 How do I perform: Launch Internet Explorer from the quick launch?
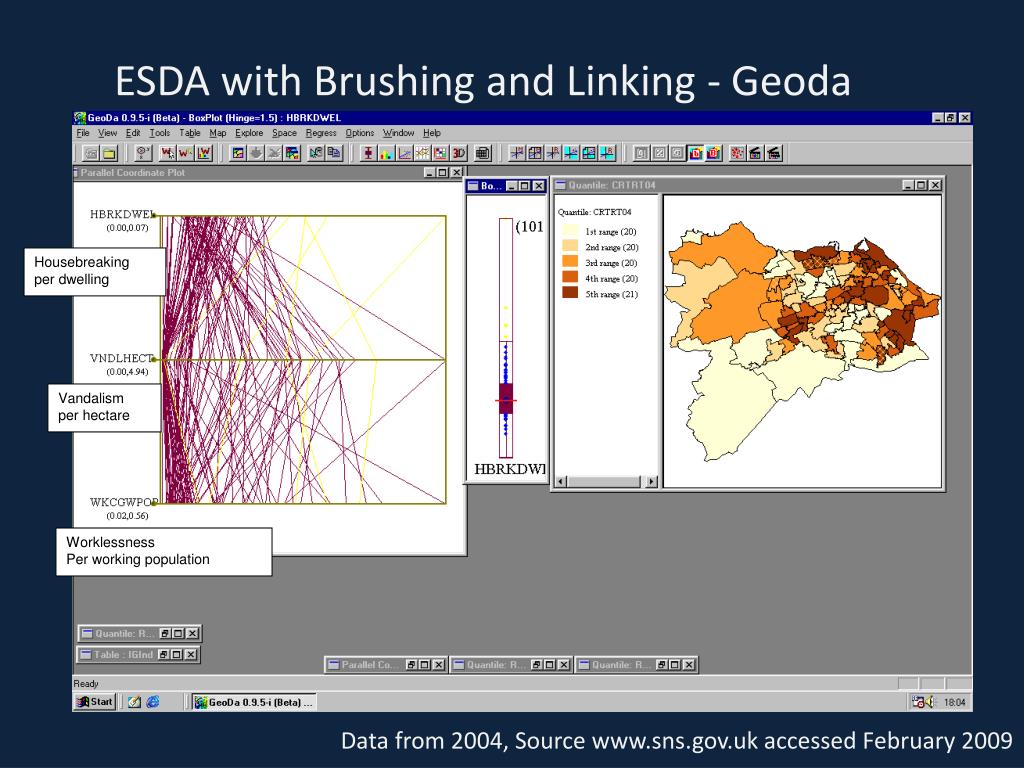pyautogui.click(x=153, y=702)
